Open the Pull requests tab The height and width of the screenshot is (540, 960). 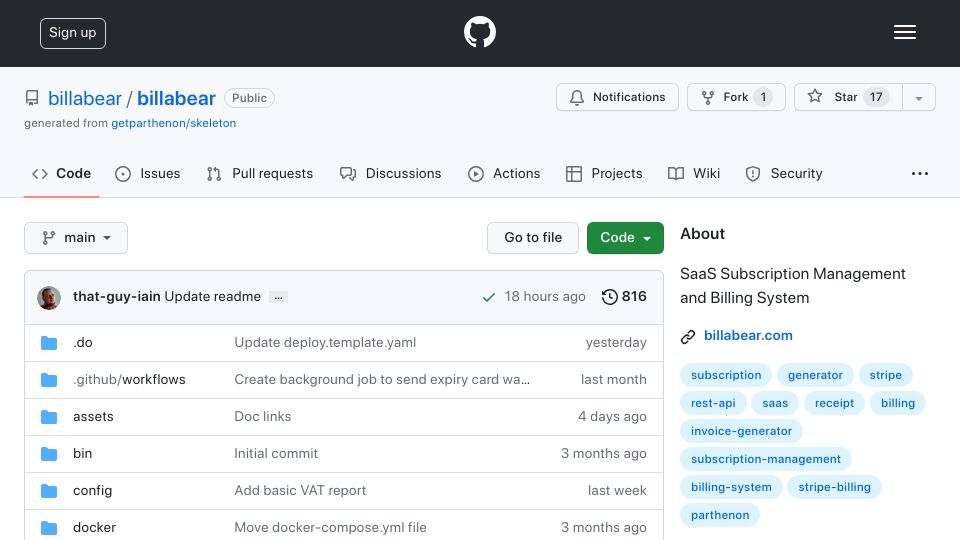tap(260, 174)
